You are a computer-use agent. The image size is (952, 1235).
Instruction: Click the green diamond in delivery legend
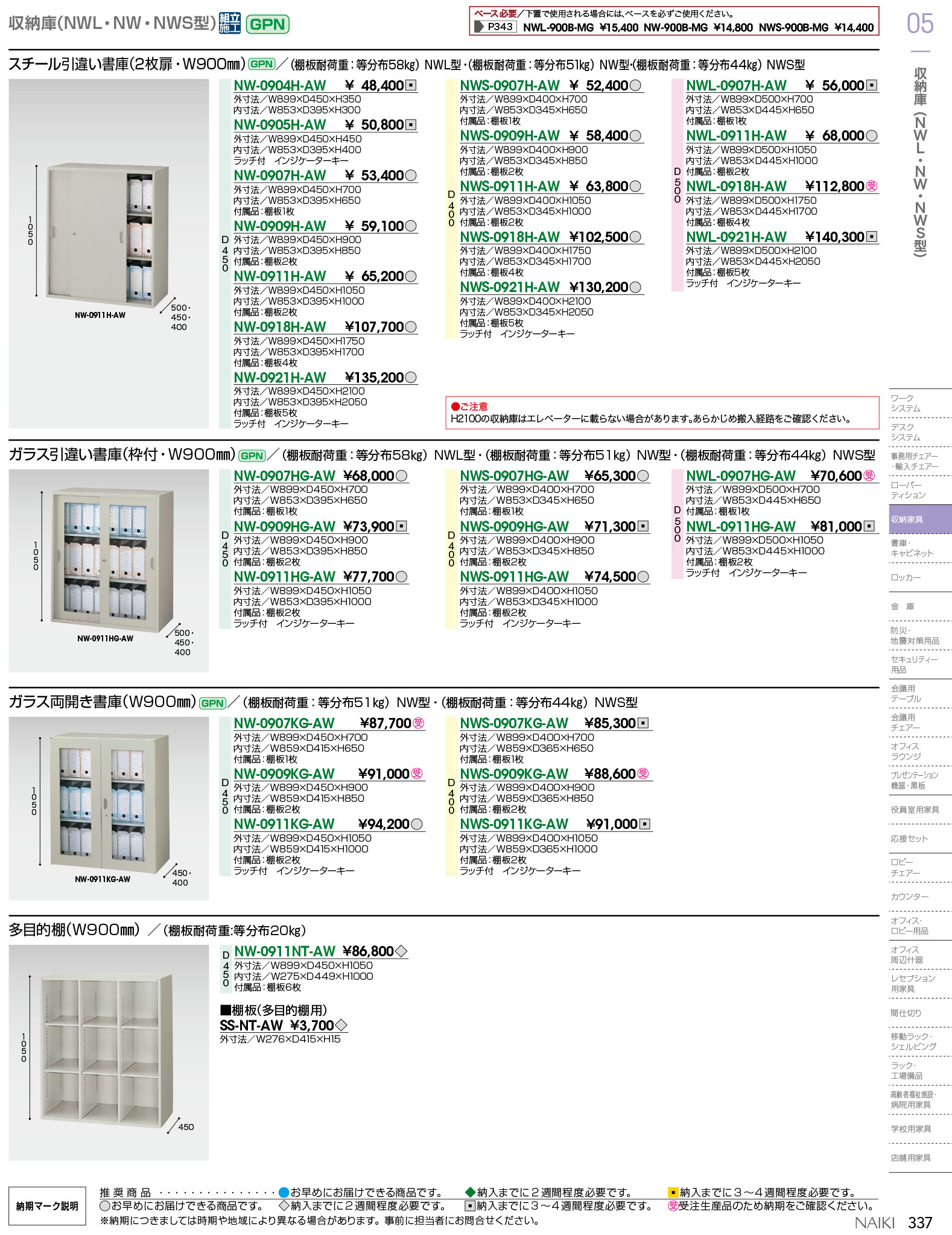click(470, 1193)
